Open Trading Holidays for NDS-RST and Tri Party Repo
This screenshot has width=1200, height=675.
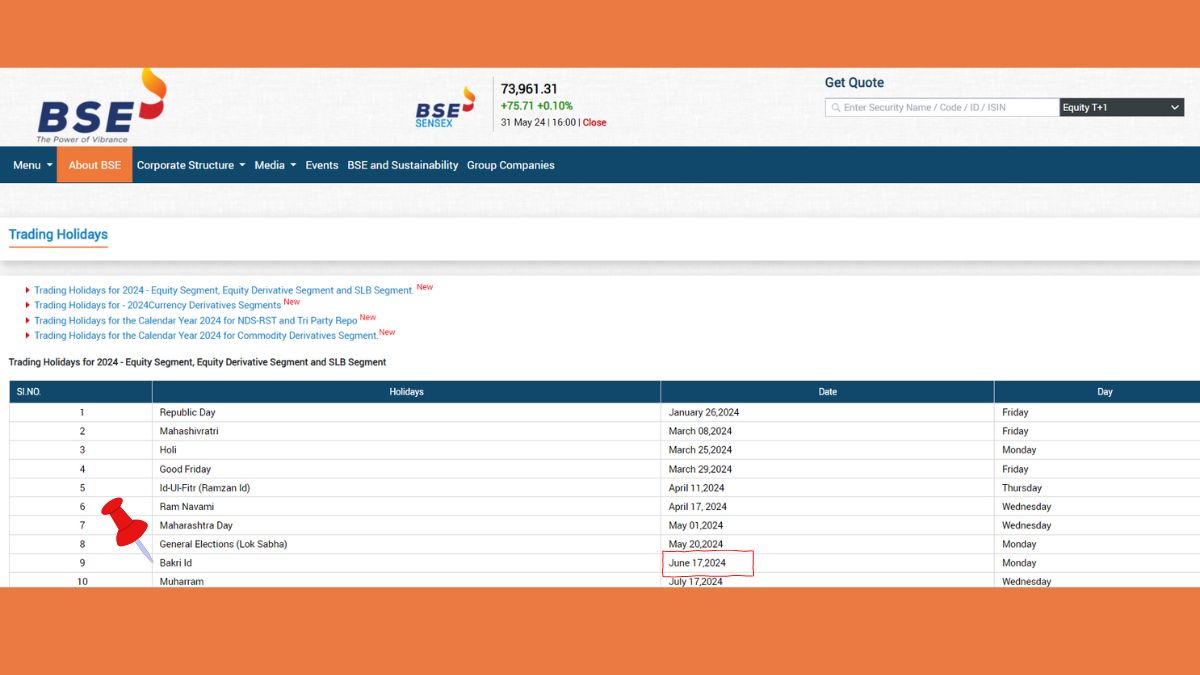[195, 321]
